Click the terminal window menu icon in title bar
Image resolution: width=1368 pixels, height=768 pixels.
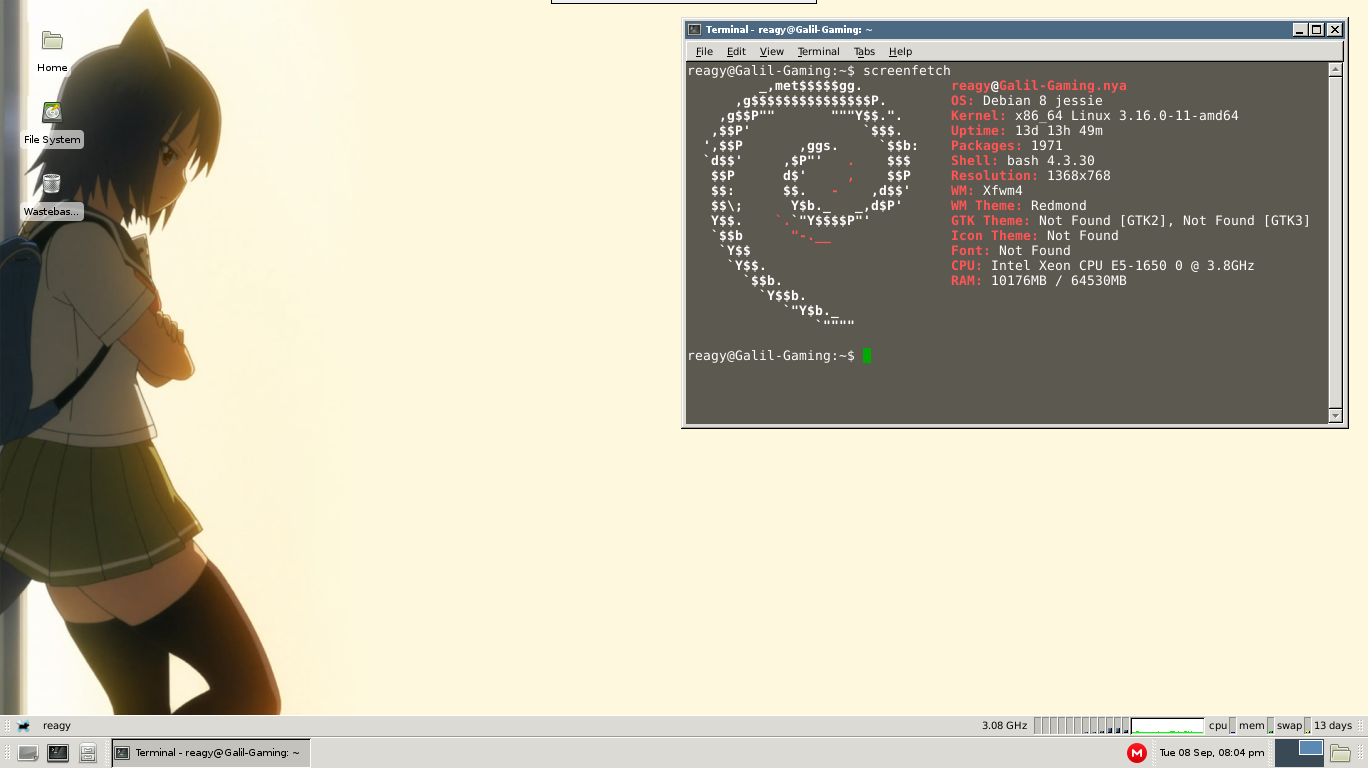(694, 30)
